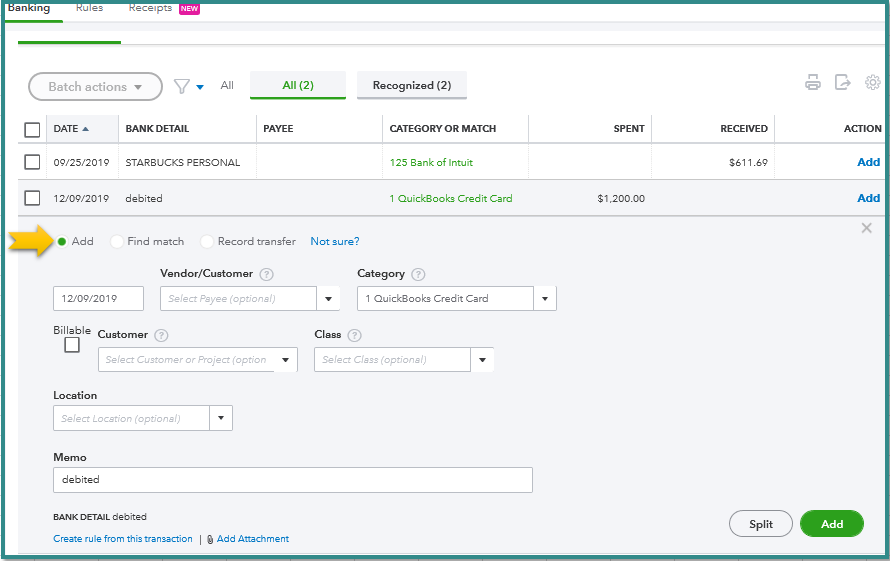Expand the Customer or Project dropdown arrow
This screenshot has height=561, width=890.
(x=286, y=360)
